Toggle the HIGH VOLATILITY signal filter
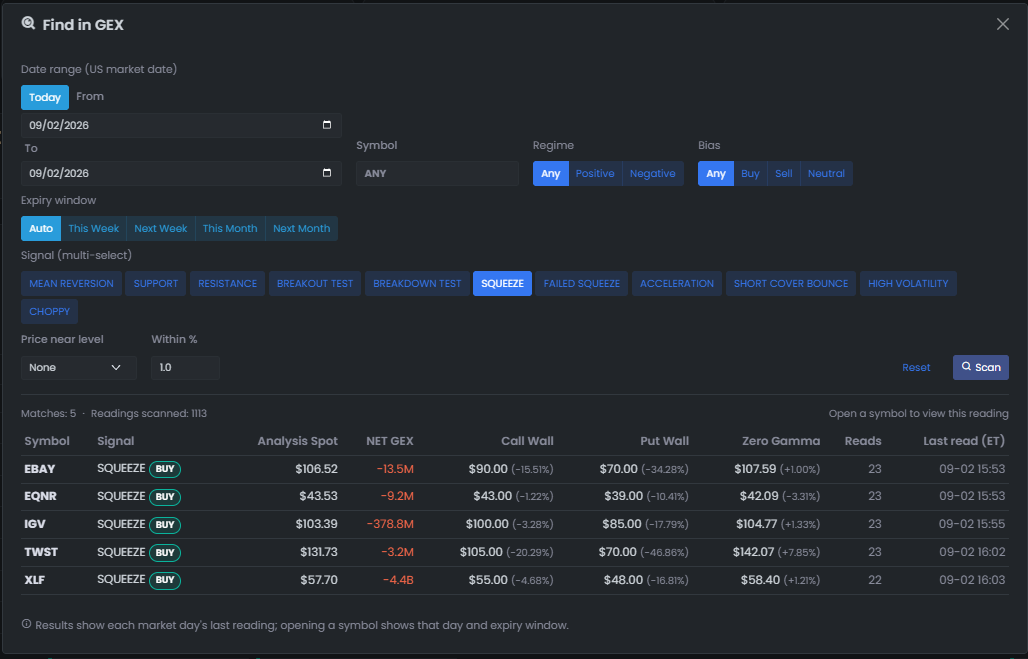The image size is (1028, 659). [x=908, y=283]
